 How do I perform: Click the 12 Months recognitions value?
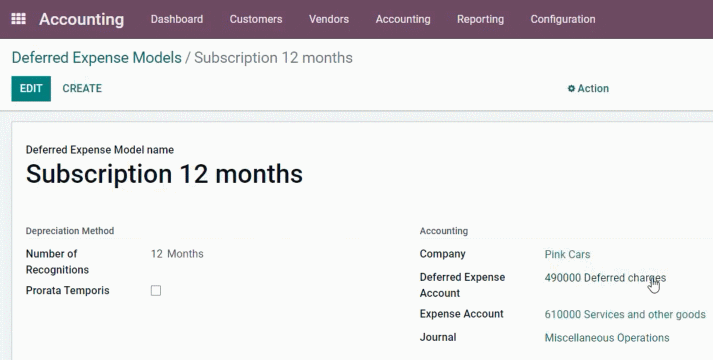pos(177,254)
